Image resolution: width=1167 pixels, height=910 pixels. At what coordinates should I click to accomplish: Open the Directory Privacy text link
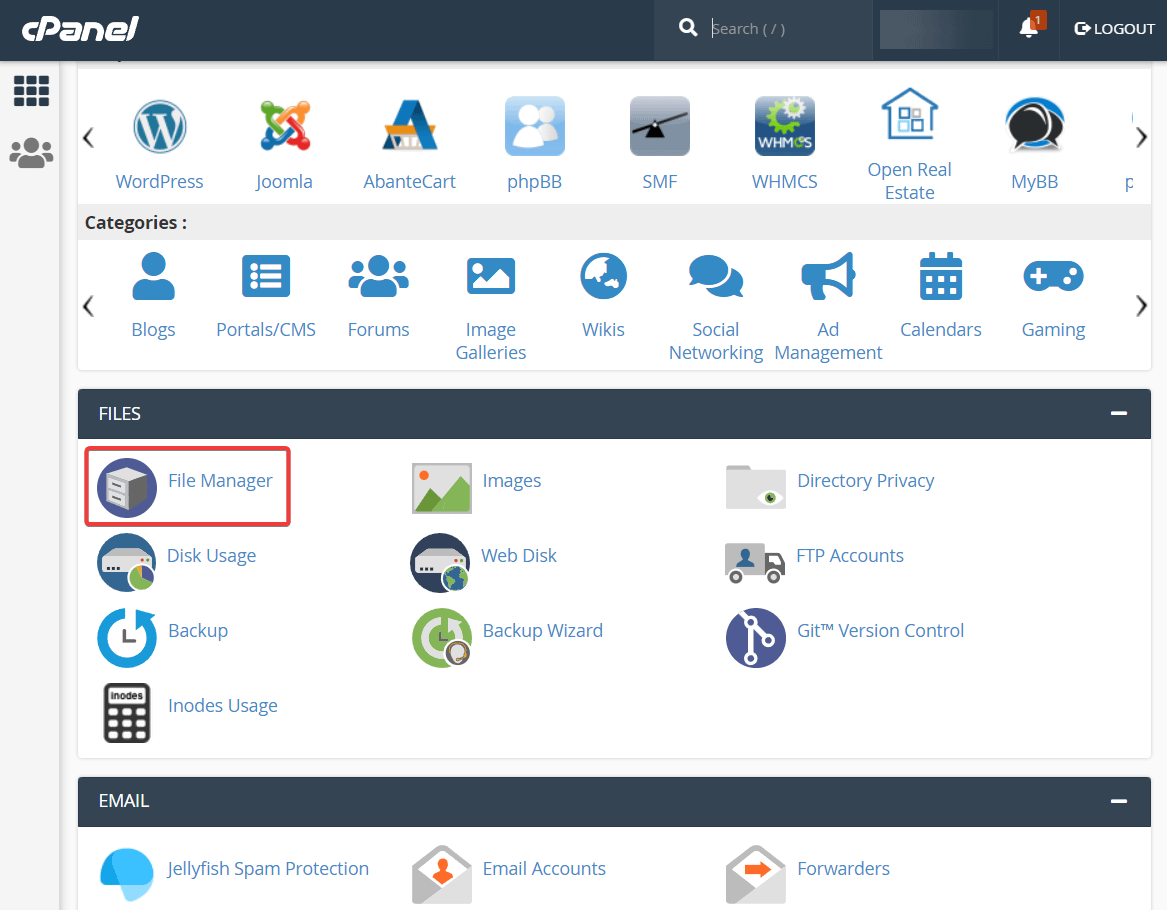click(x=866, y=481)
